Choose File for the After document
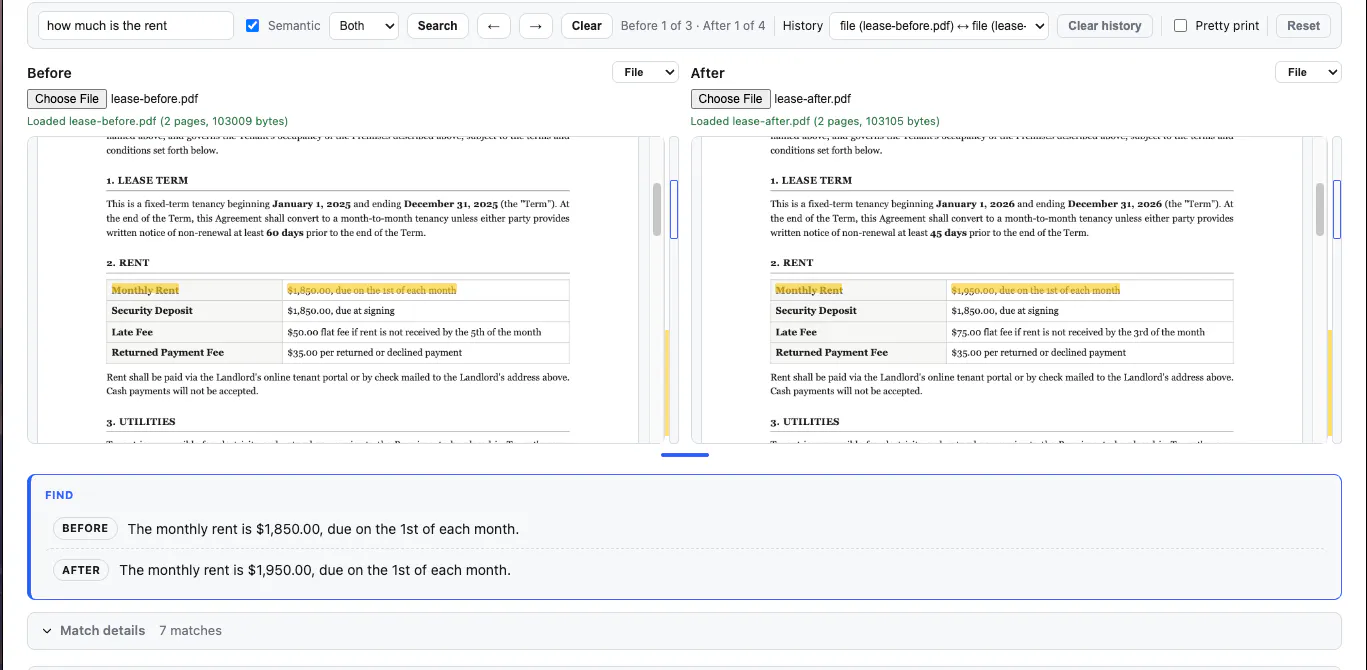Viewport: 1367px width, 670px height. point(730,99)
